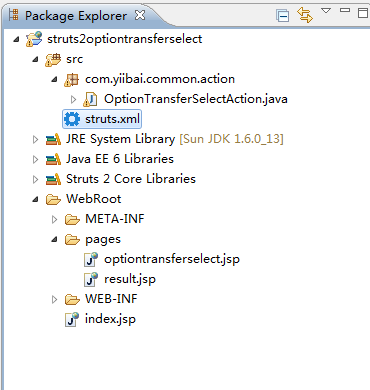Select JRE System Library label

120,139
